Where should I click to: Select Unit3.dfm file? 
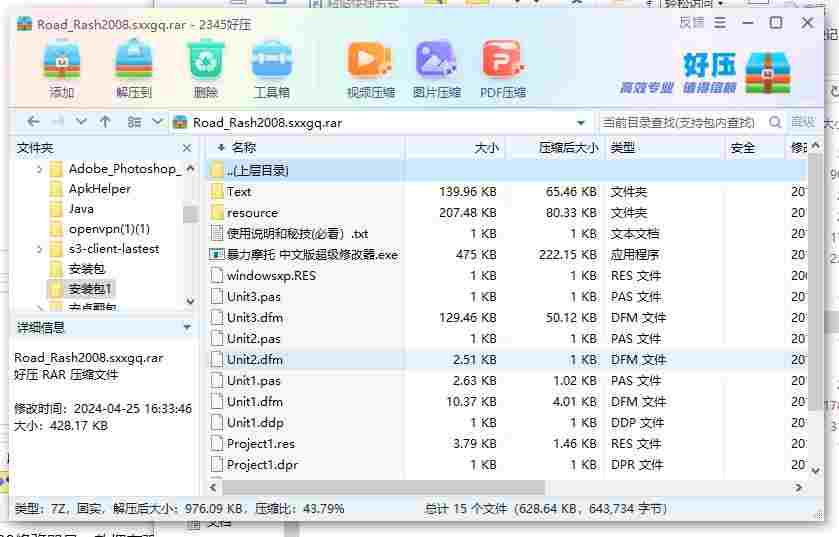255,317
